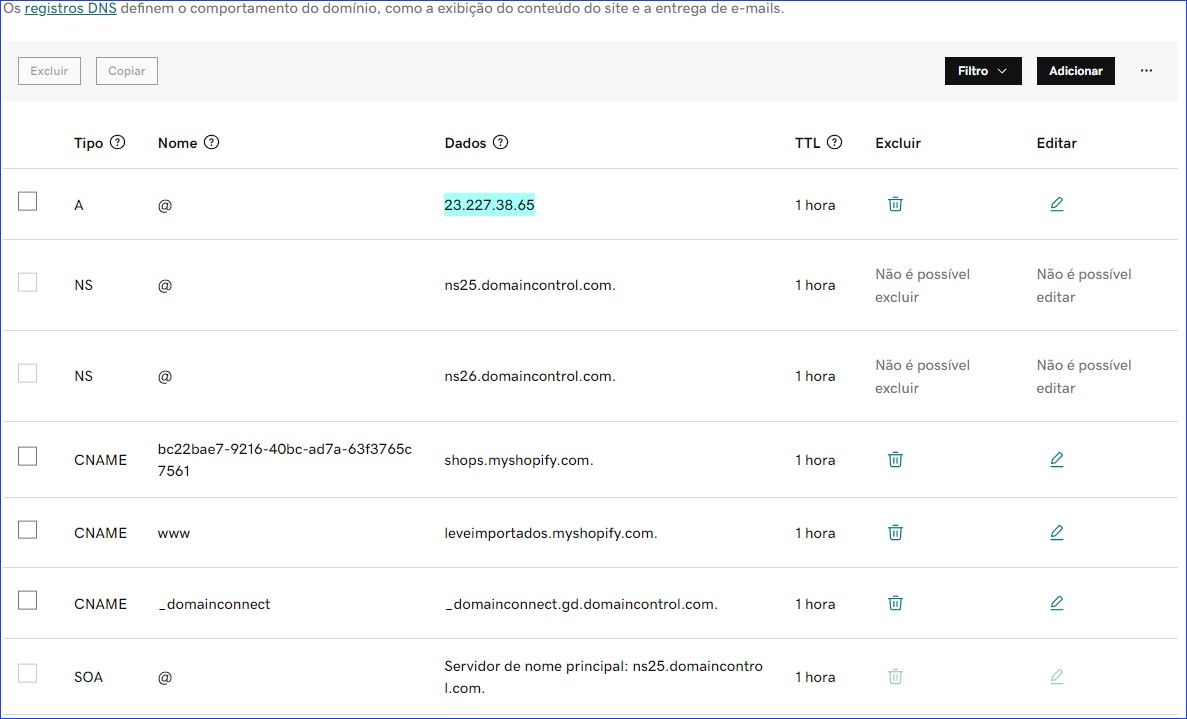Open the registros DNS link
Screen dimensions: 1187x719
tap(70, 9)
